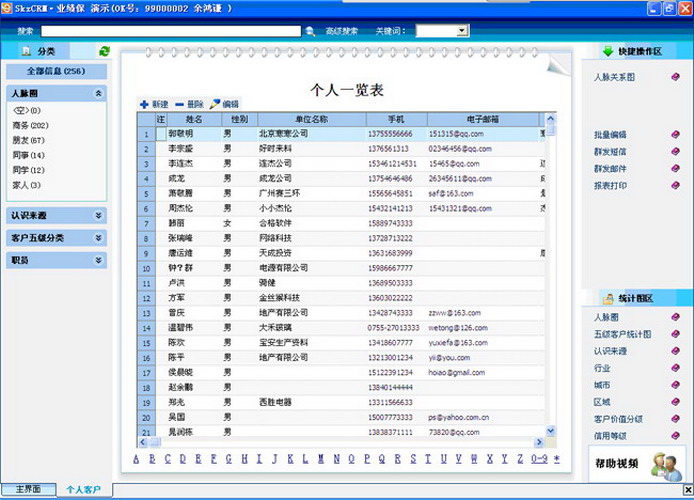Click the pink icon beside 认识来源 in statistics
694x500 pixels.
675,351
